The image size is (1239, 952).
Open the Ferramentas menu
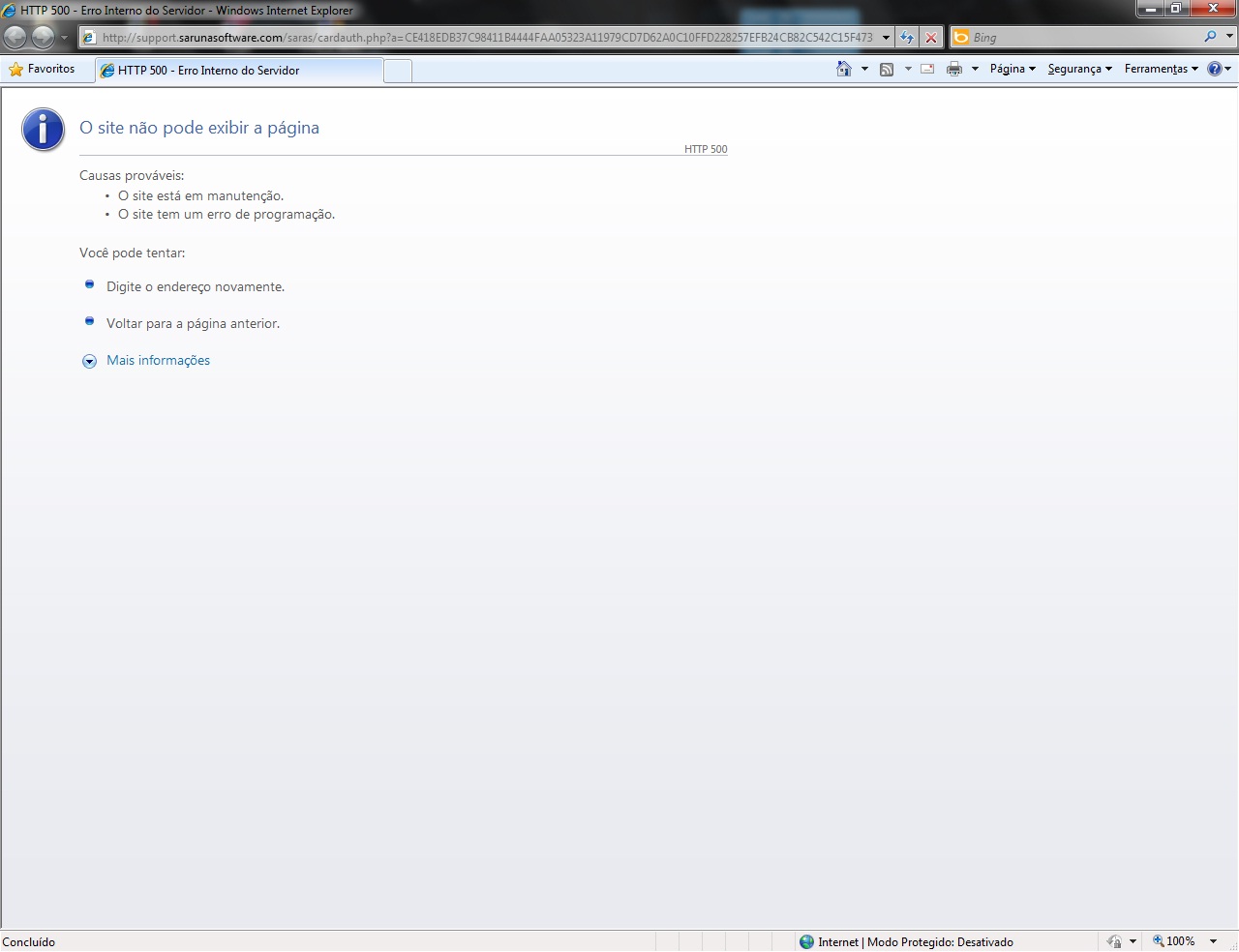click(x=1161, y=69)
